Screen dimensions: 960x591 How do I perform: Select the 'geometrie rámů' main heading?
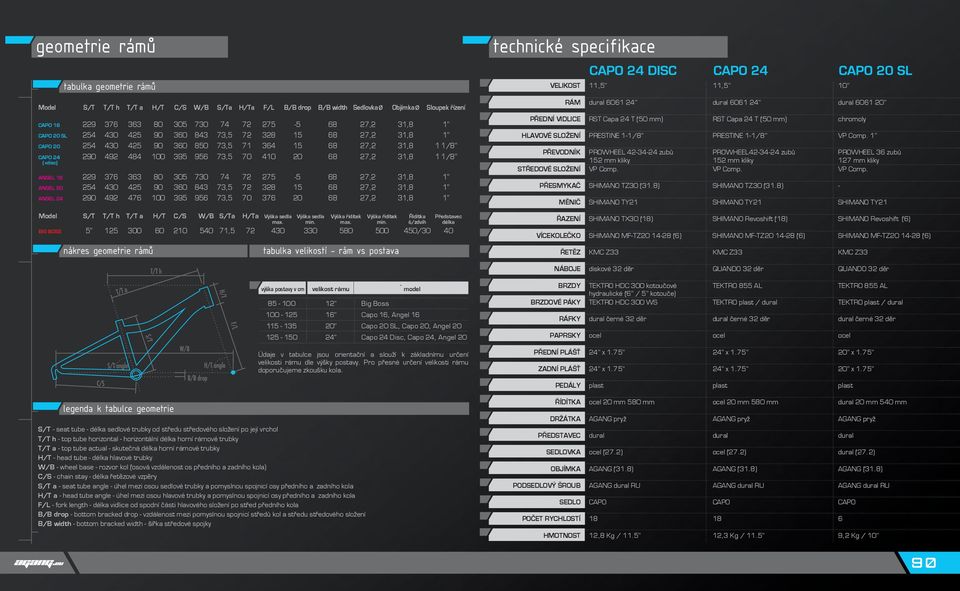[x=95, y=47]
